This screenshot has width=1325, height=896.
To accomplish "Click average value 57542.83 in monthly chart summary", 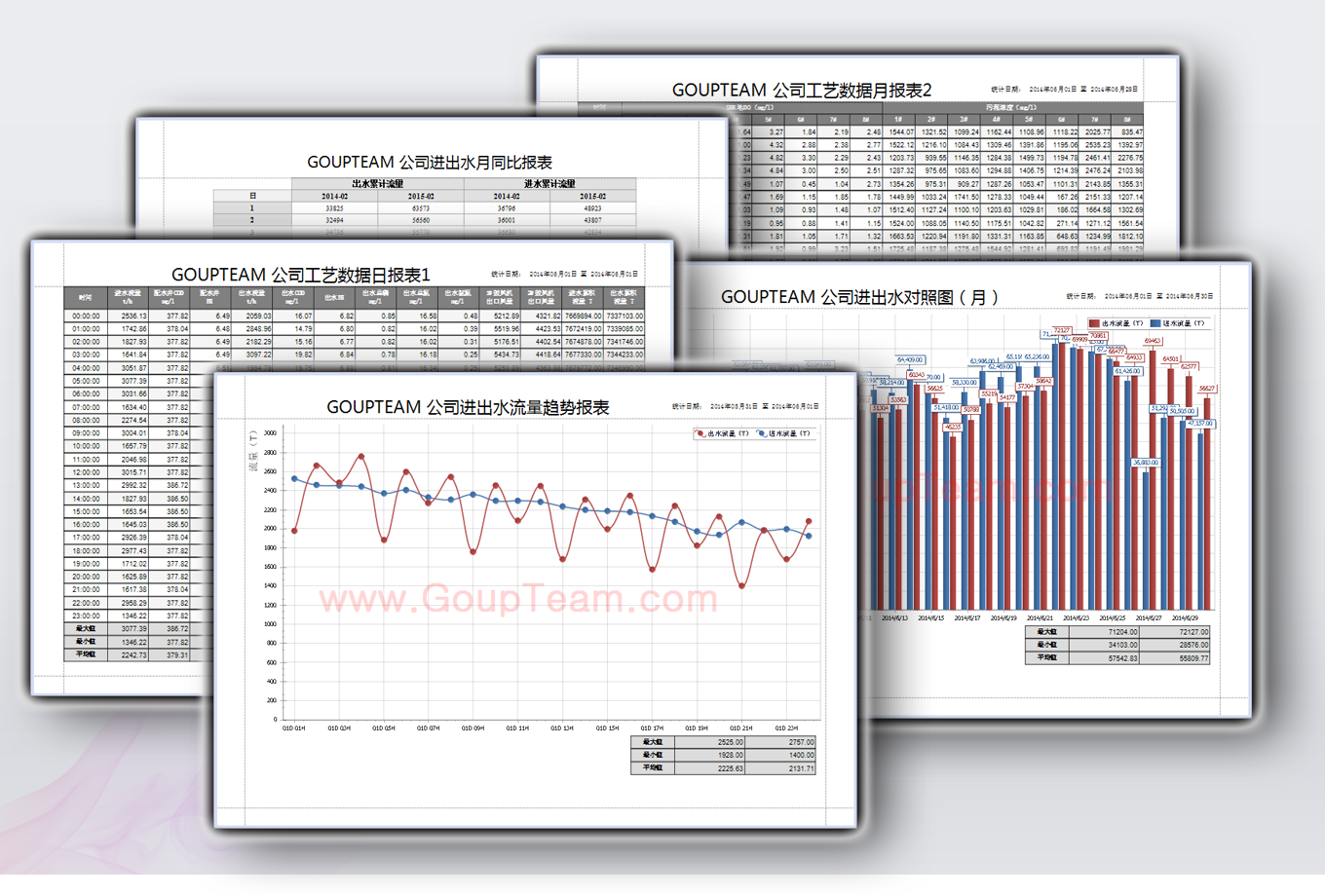I will point(1122,658).
